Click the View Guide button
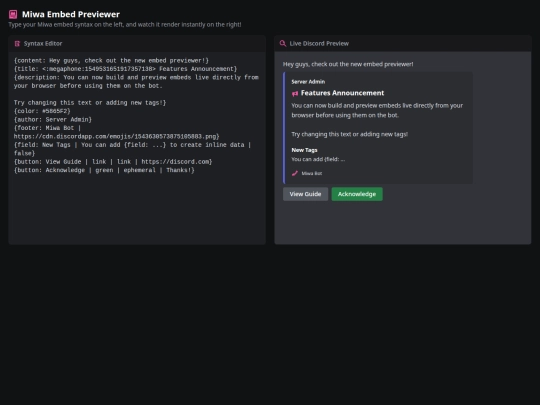540x405 pixels. tap(305, 194)
